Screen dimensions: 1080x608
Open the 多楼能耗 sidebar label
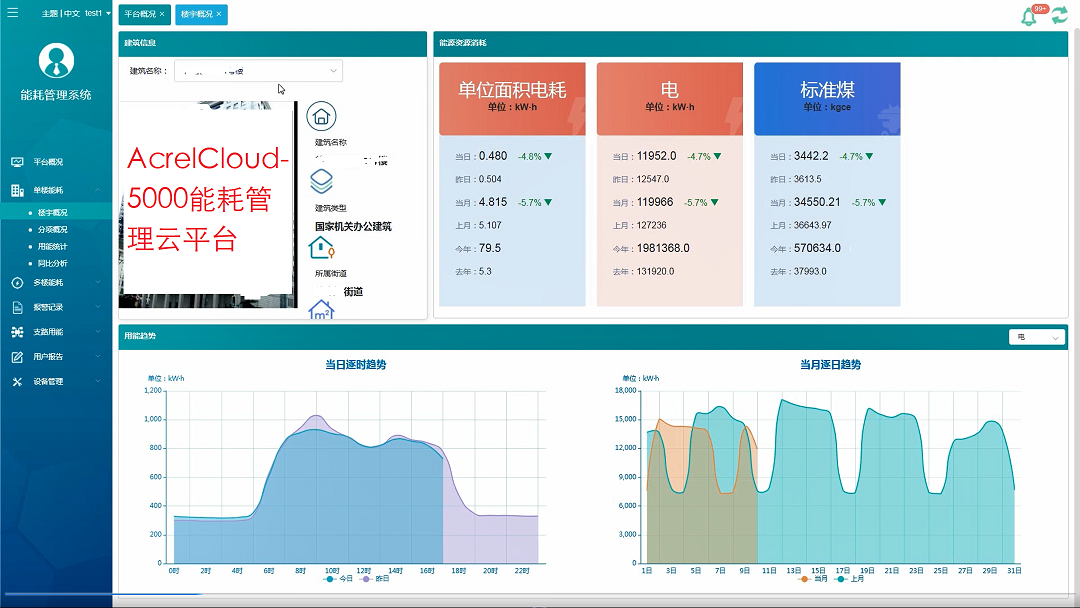(x=48, y=283)
